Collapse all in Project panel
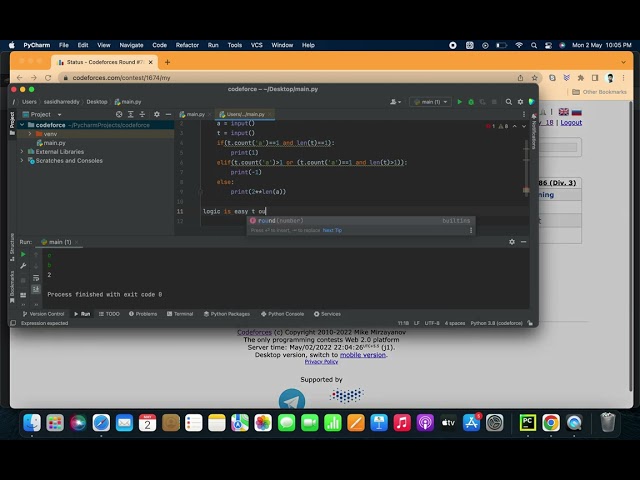This screenshot has width=640, height=480. (142, 114)
